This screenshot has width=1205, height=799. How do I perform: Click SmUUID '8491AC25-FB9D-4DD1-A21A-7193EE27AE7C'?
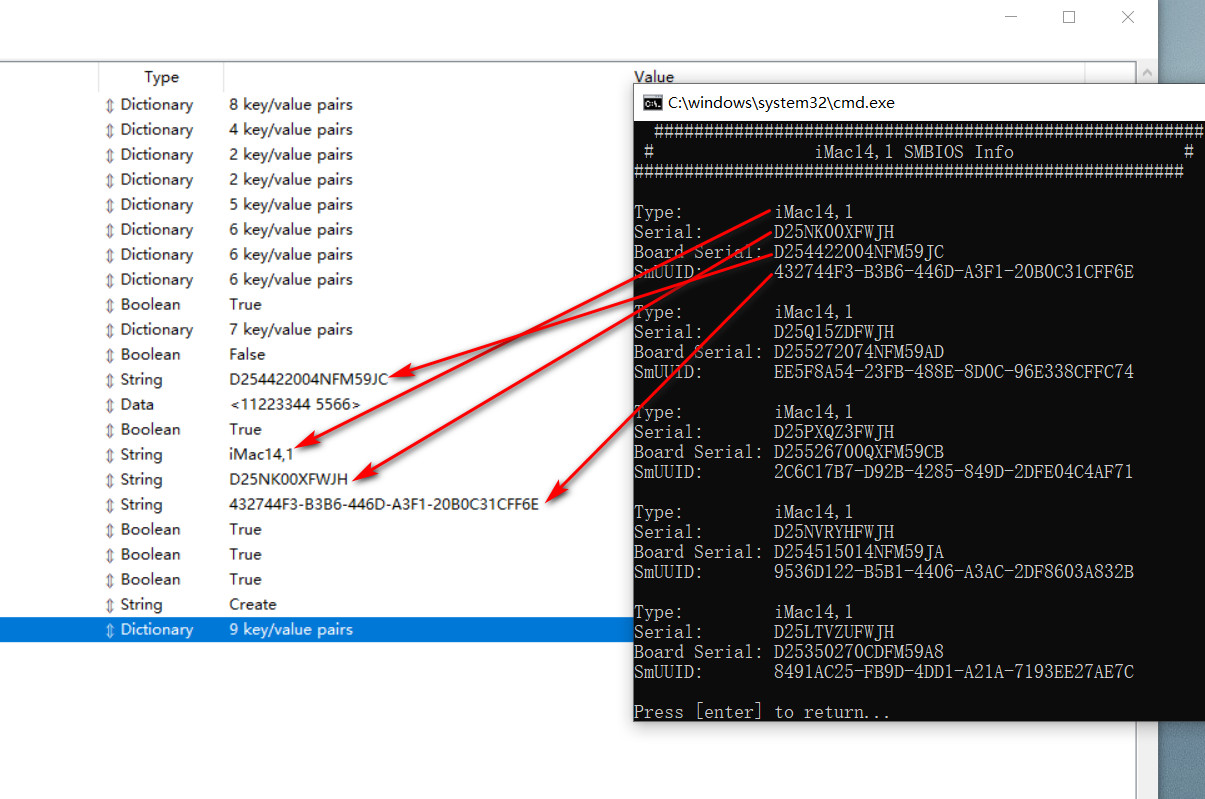(x=954, y=672)
